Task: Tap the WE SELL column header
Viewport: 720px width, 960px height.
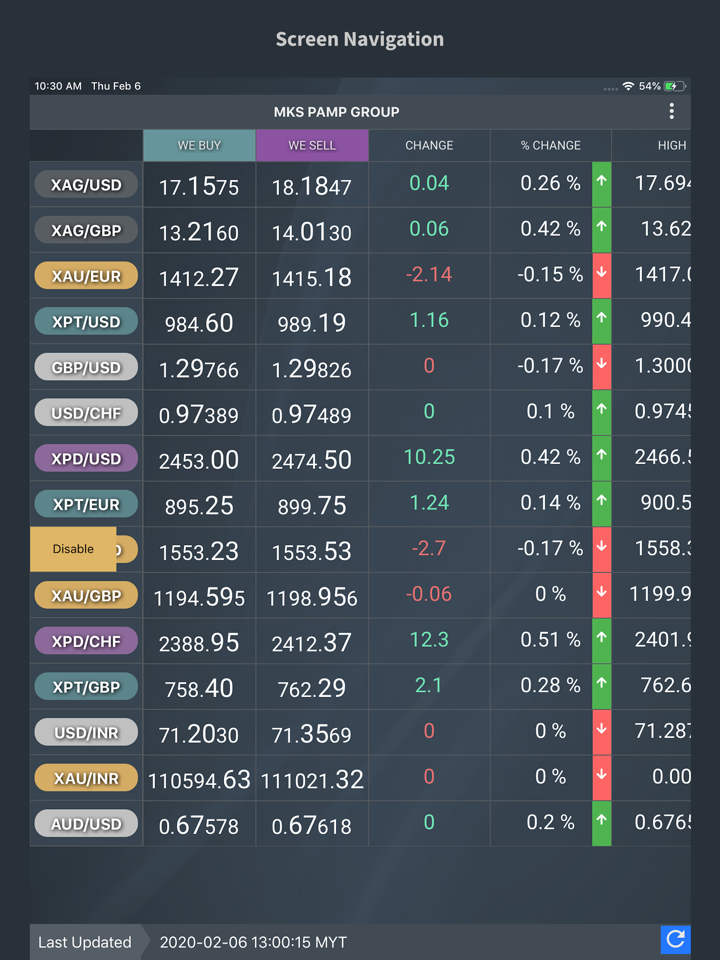Action: click(312, 145)
